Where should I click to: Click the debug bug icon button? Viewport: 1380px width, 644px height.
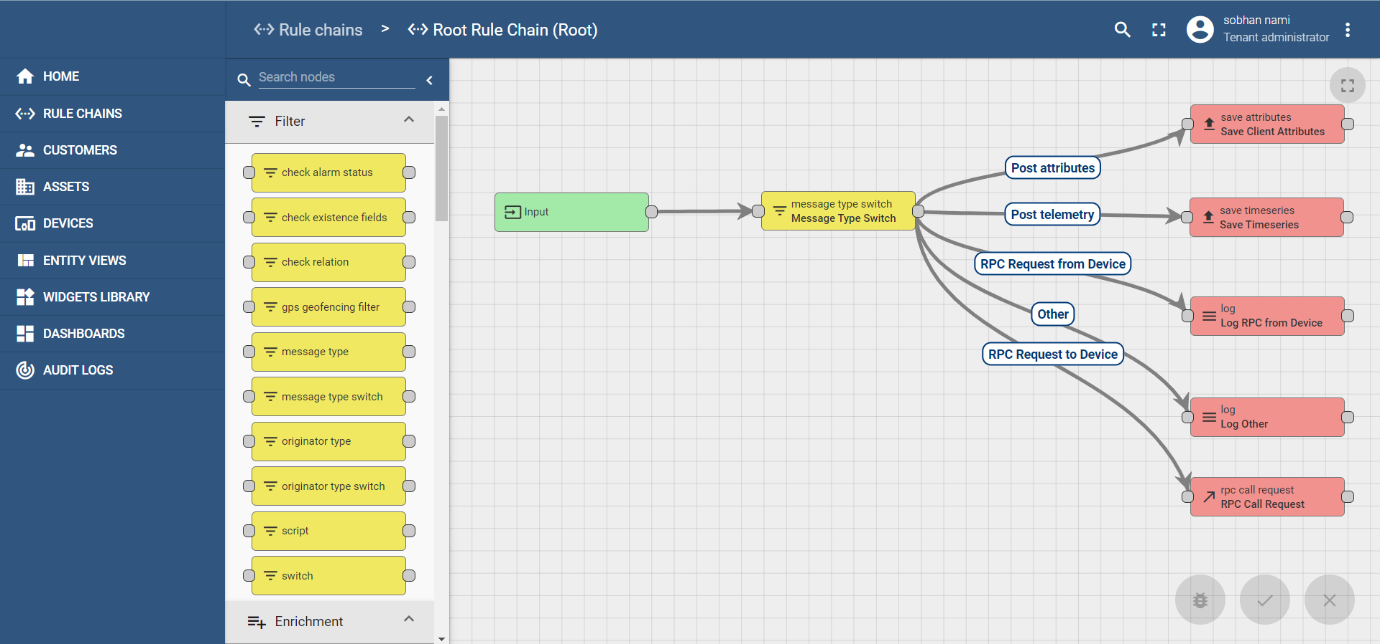[x=1200, y=600]
